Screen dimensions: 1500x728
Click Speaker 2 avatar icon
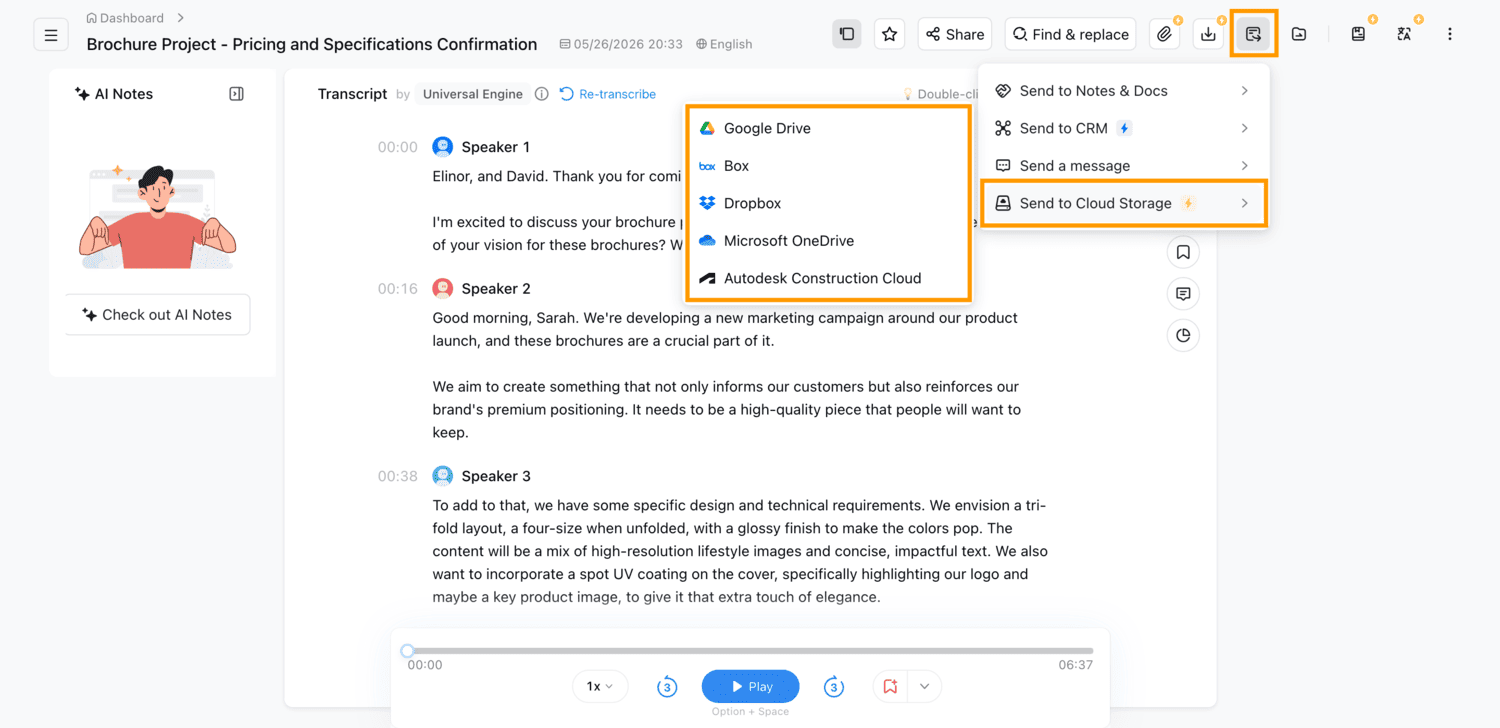click(x=443, y=289)
